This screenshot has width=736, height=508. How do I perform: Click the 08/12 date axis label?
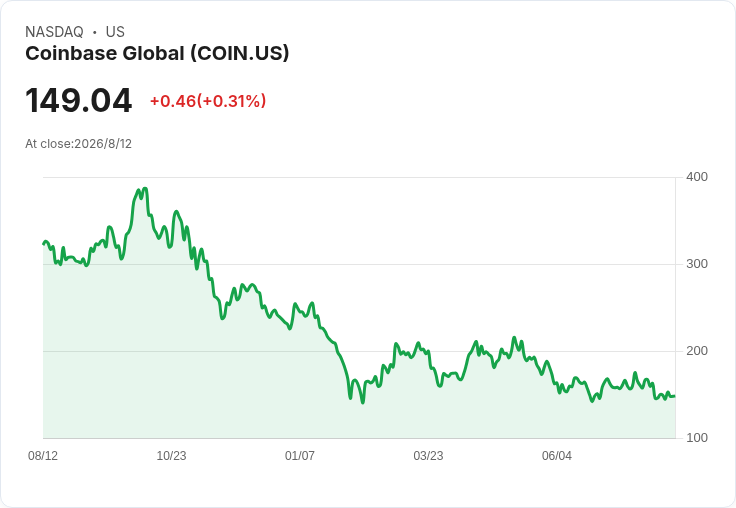pos(43,456)
